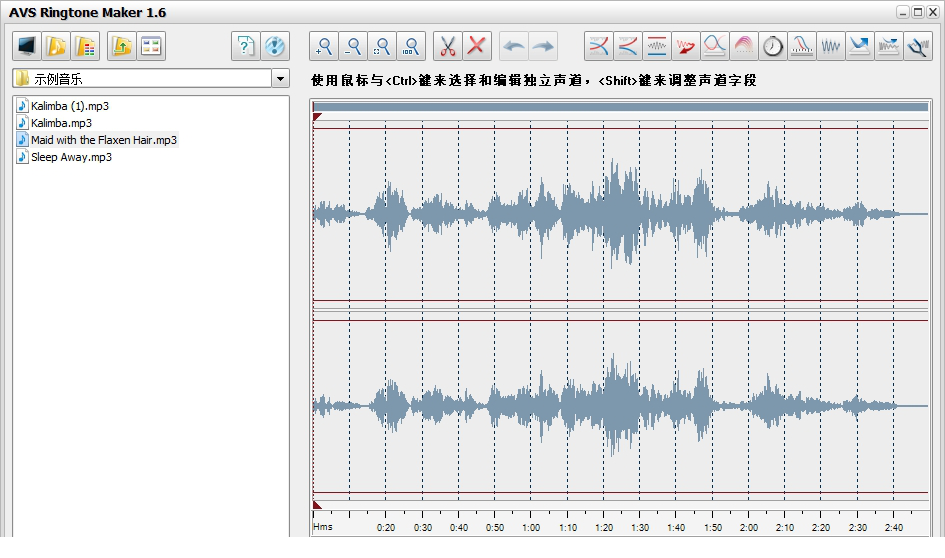This screenshot has width=945, height=558.
Task: Select Maid with the Flaxen Hair.mp3
Action: (x=97, y=140)
